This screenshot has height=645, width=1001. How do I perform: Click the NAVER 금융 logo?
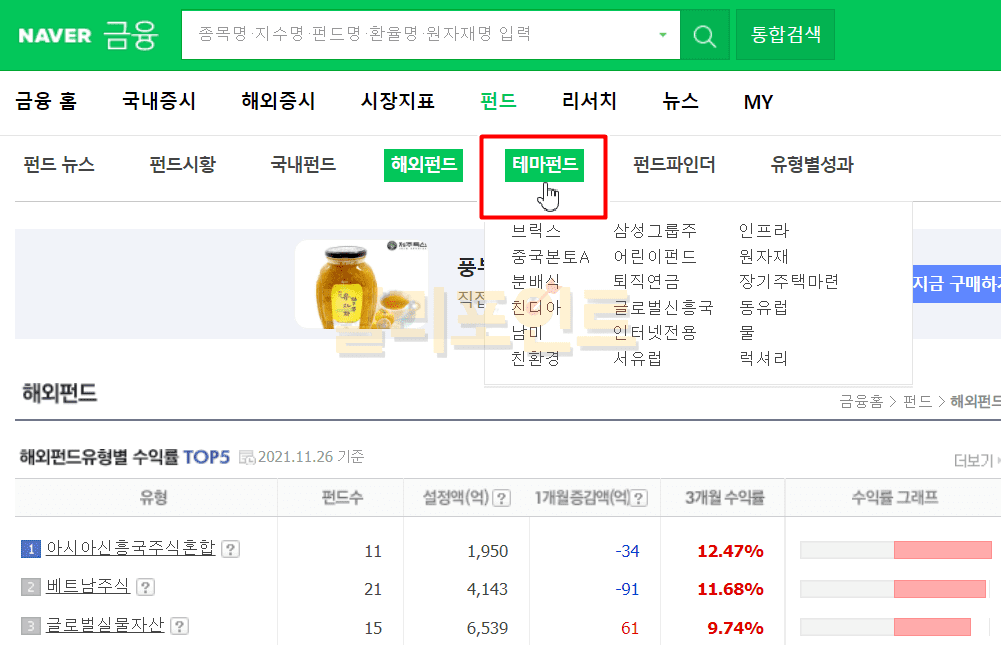tap(88, 36)
